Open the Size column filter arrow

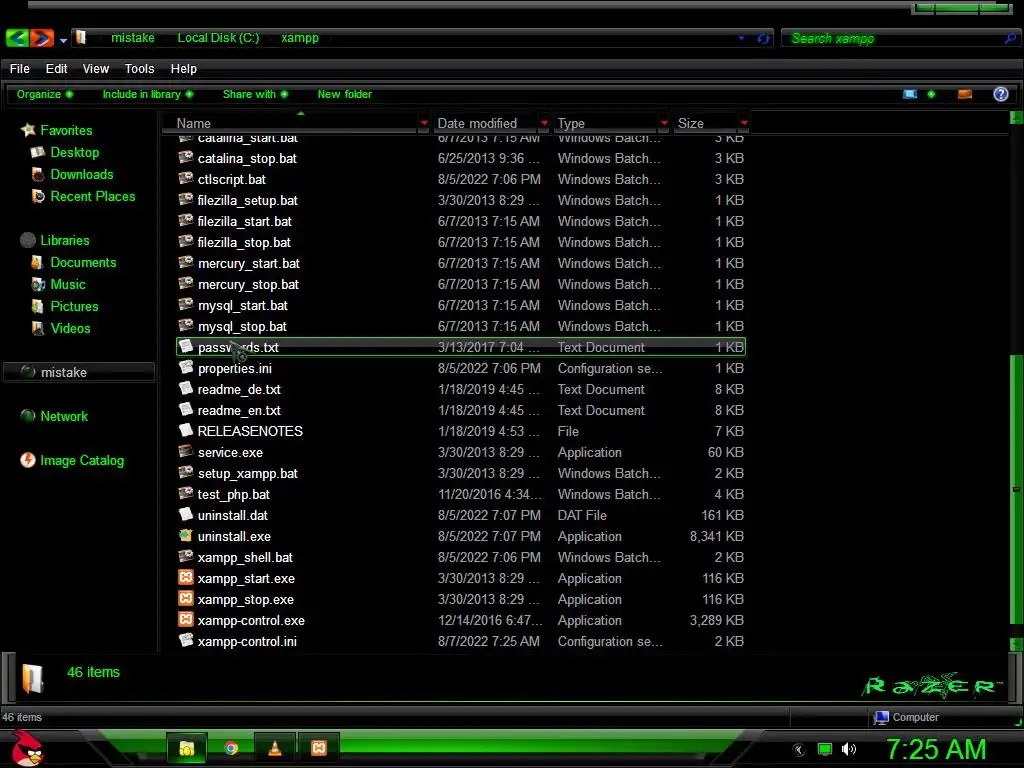(744, 123)
